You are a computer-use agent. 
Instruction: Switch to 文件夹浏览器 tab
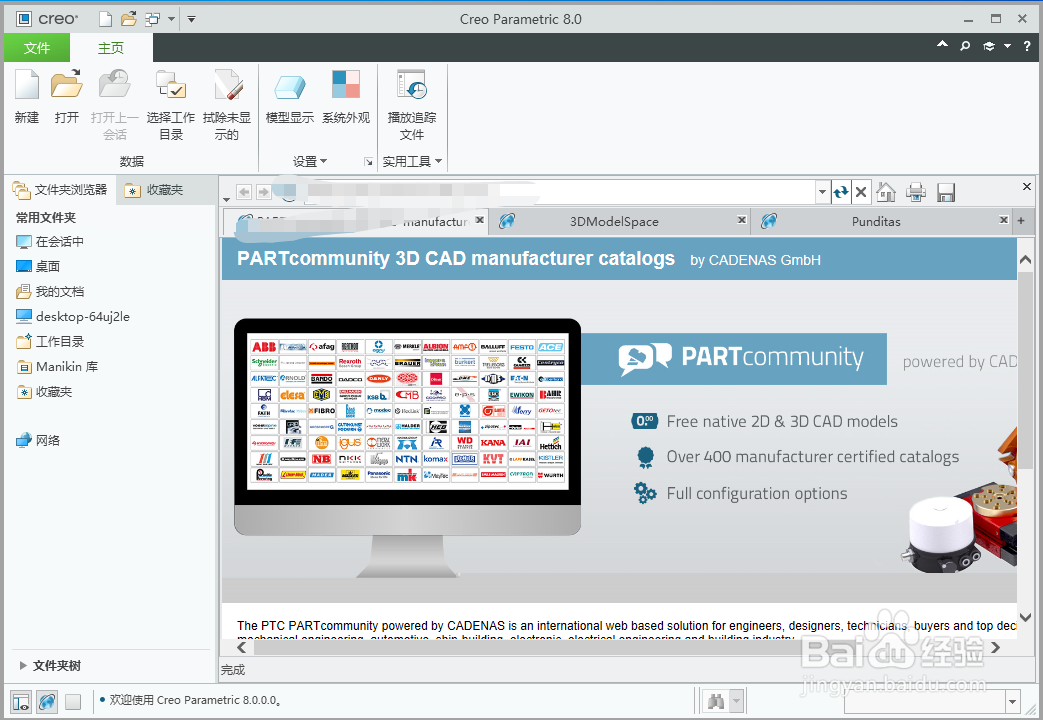click(x=60, y=190)
